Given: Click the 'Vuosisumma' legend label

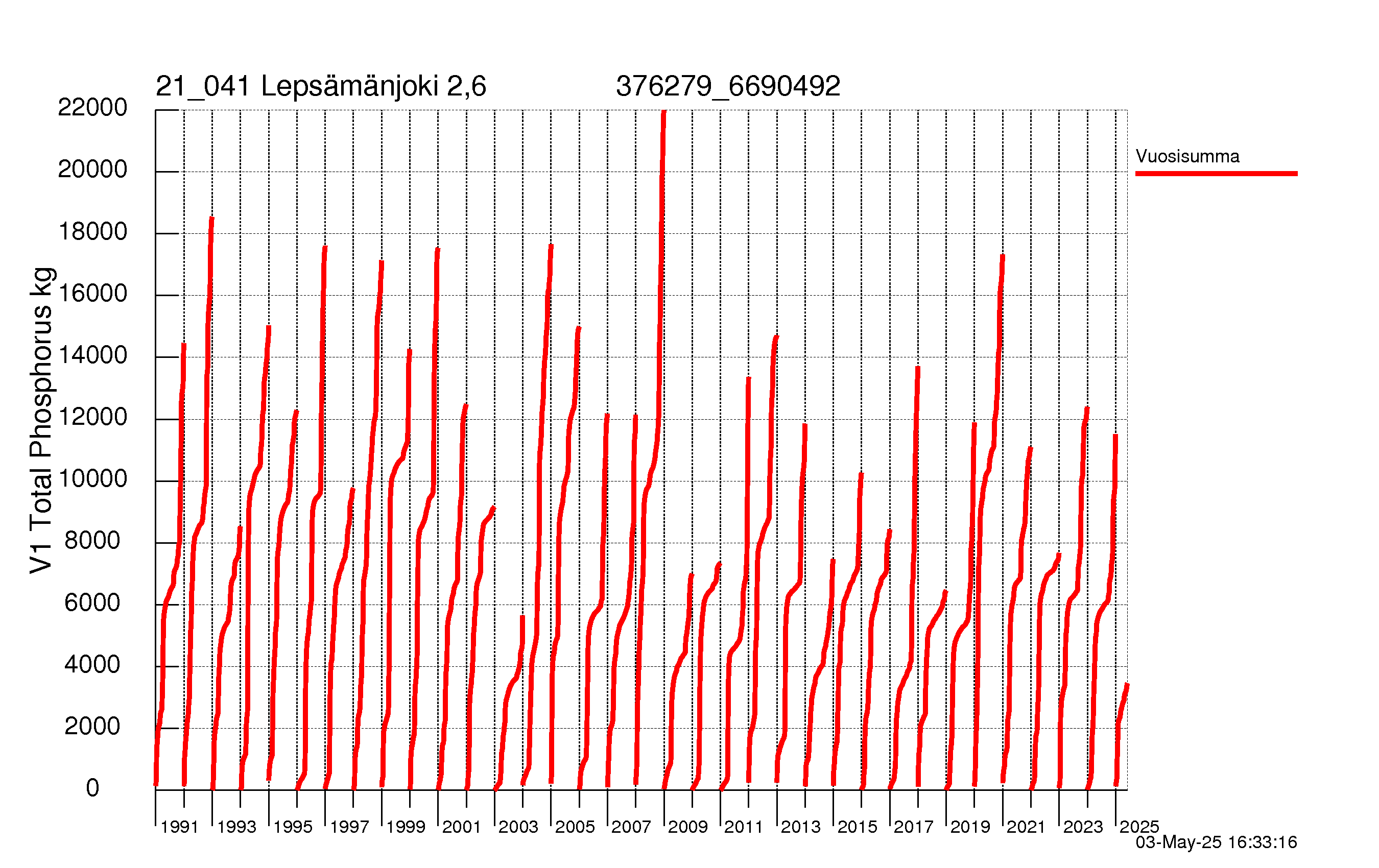Looking at the screenshot, I should click(1187, 156).
